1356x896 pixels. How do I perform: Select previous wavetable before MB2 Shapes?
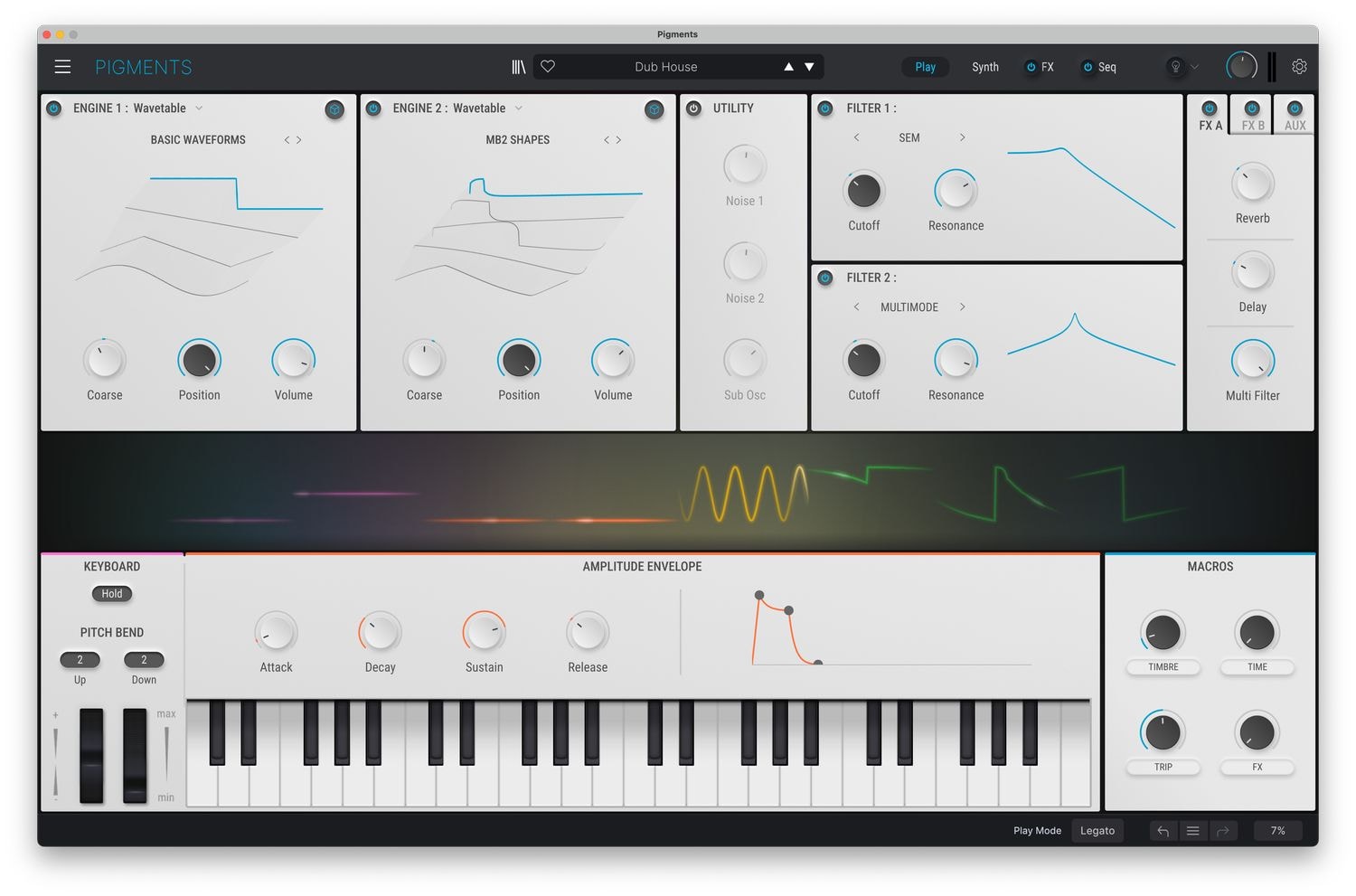tap(606, 140)
